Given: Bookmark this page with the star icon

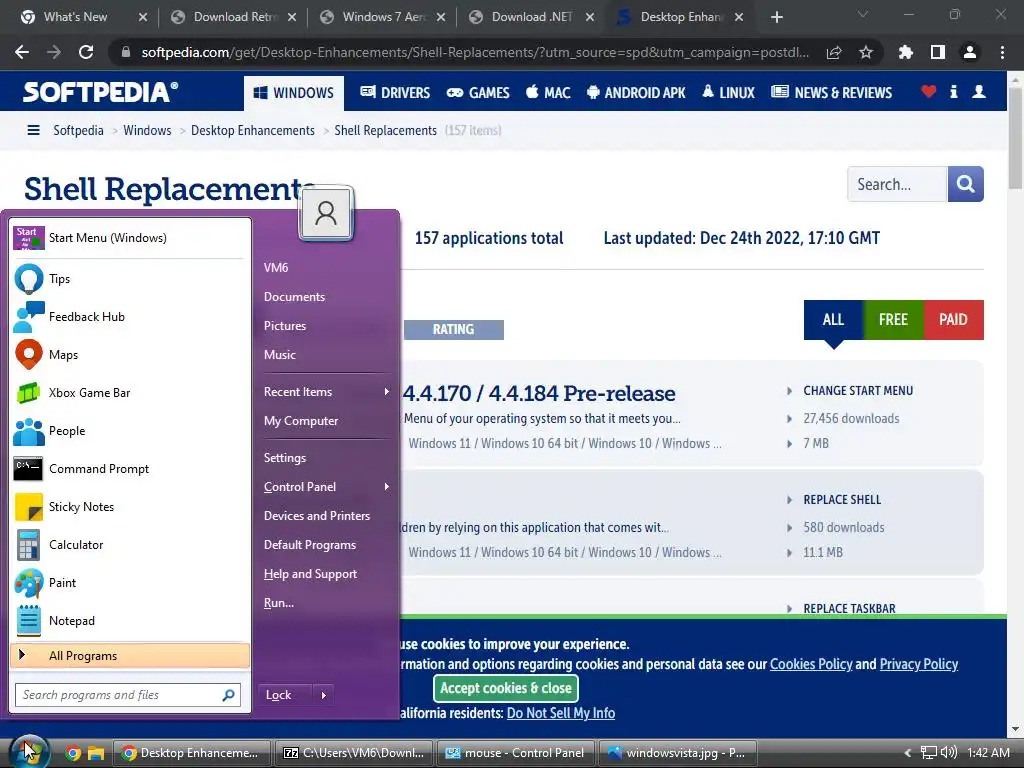Looking at the screenshot, I should 866,52.
